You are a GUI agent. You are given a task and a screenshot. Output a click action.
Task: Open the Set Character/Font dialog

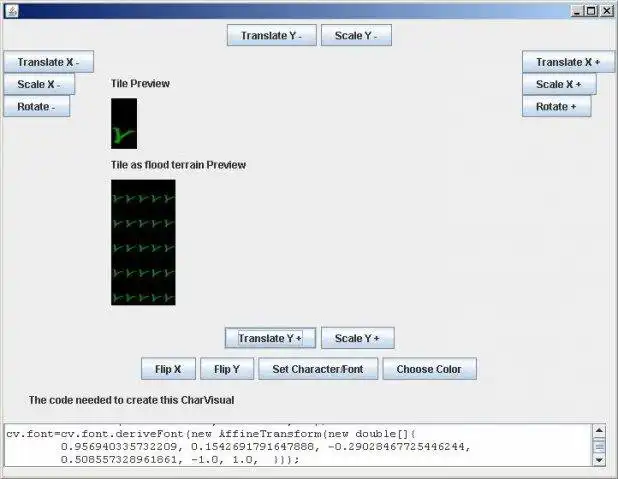click(318, 369)
